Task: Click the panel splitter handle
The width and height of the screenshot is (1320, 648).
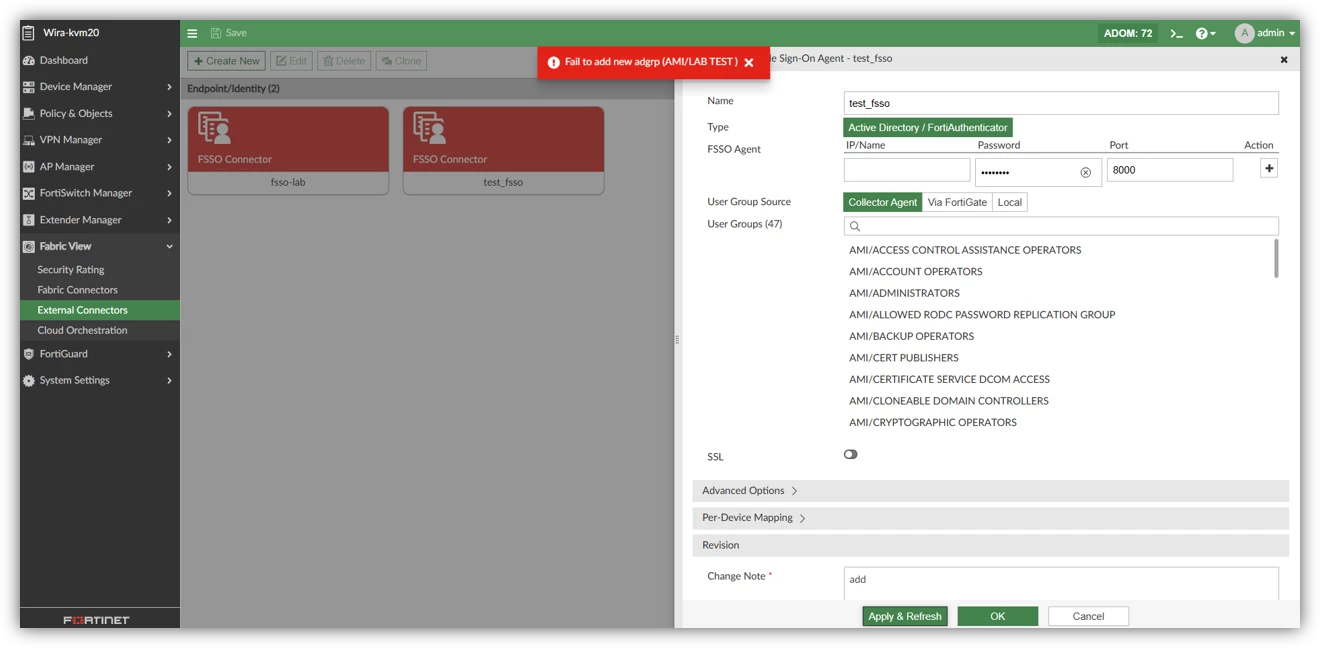Action: coord(677,340)
